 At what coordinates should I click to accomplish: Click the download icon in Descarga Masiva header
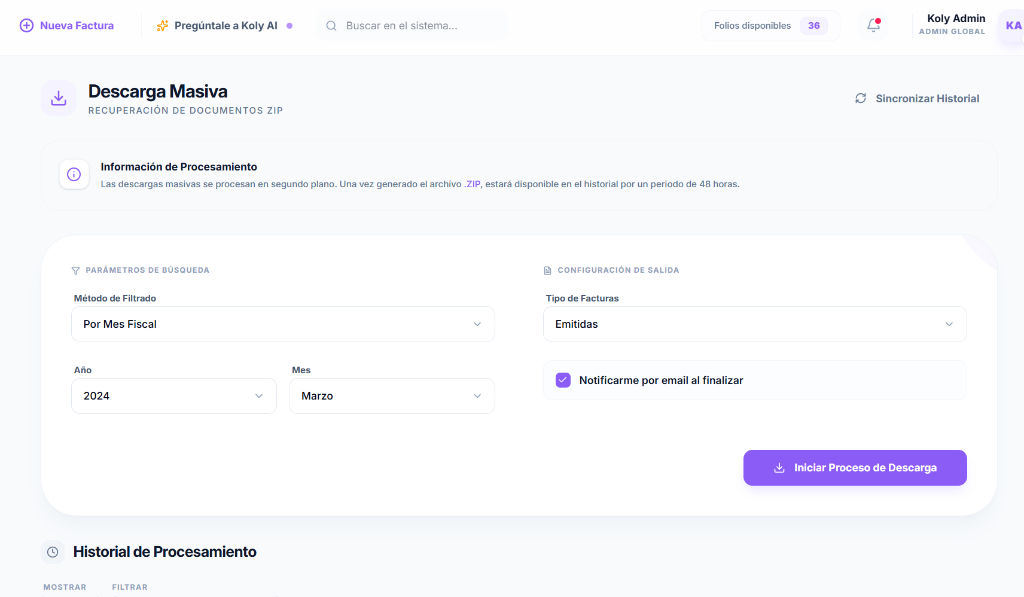[58, 98]
